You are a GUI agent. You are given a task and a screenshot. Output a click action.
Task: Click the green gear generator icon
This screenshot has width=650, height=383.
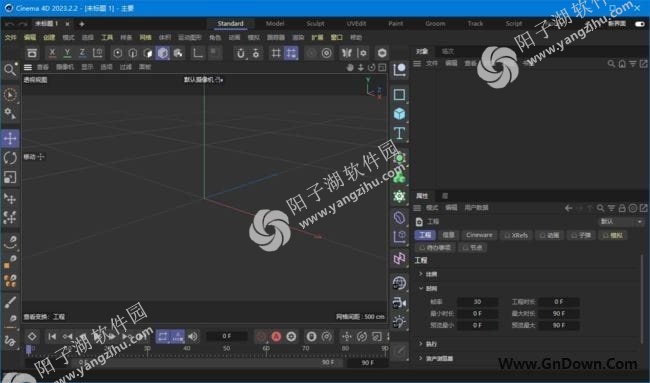click(399, 196)
